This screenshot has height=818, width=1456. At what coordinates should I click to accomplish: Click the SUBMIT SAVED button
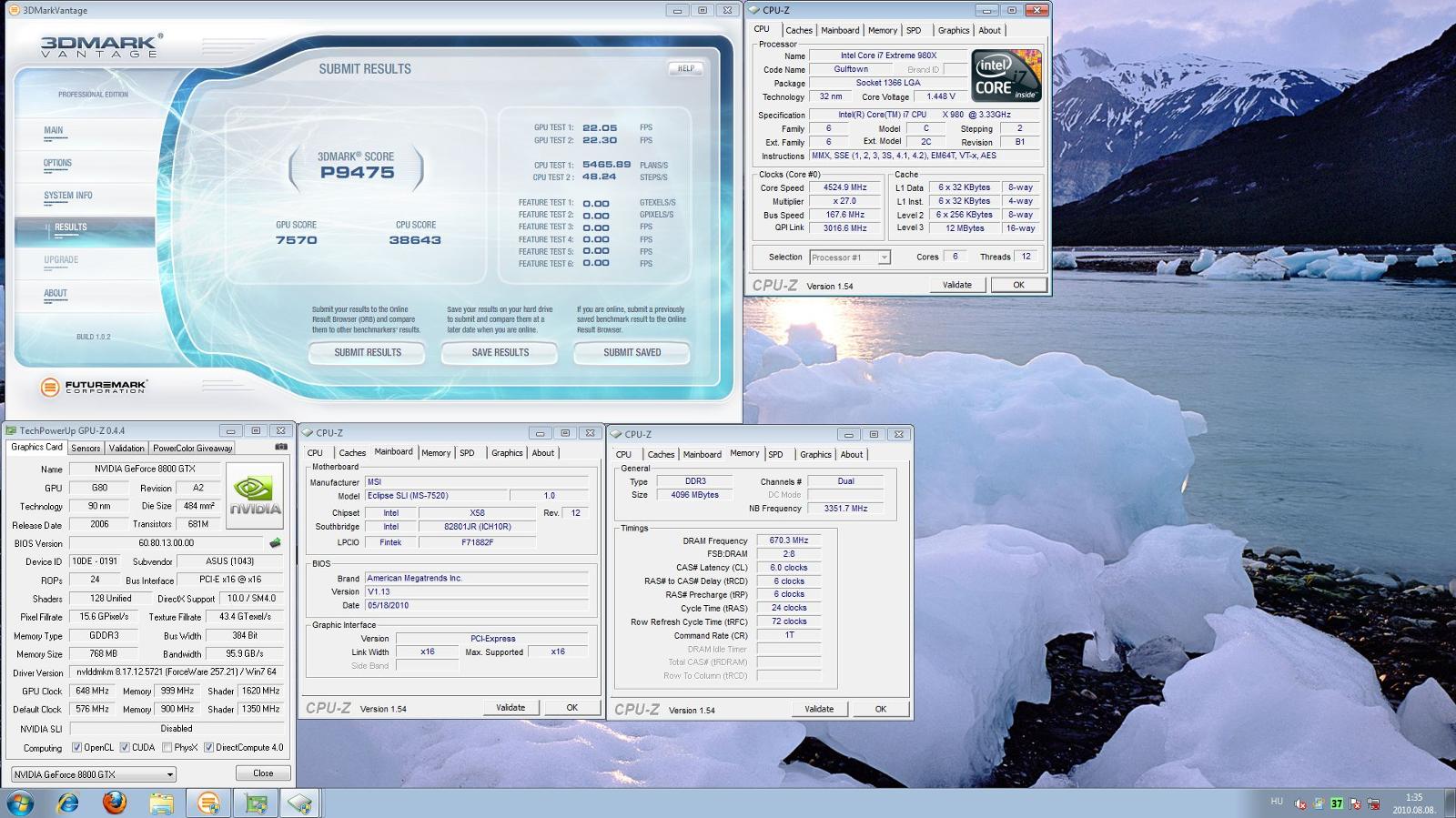[x=632, y=353]
